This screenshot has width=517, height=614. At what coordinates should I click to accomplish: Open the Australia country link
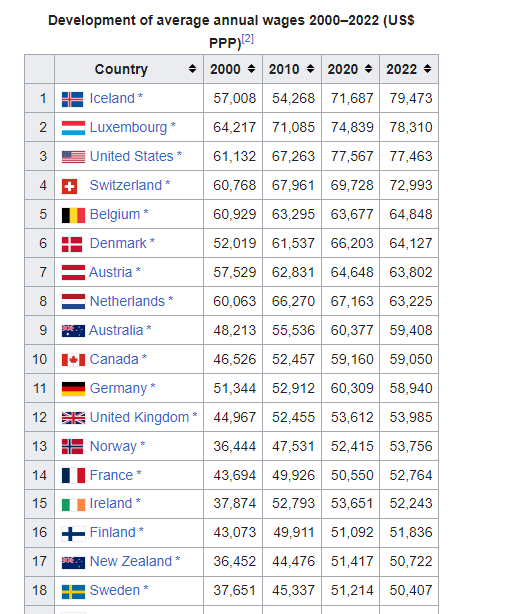[116, 330]
